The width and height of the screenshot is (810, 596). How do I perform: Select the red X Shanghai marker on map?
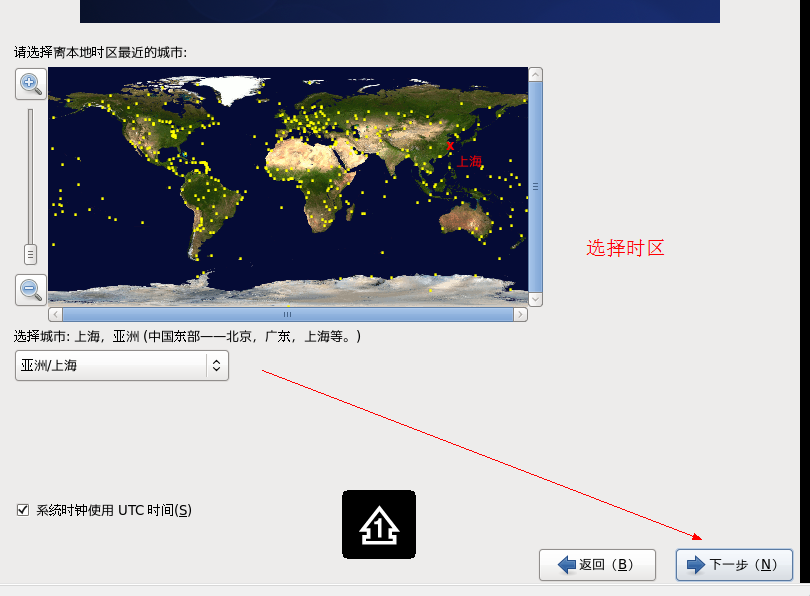(450, 146)
